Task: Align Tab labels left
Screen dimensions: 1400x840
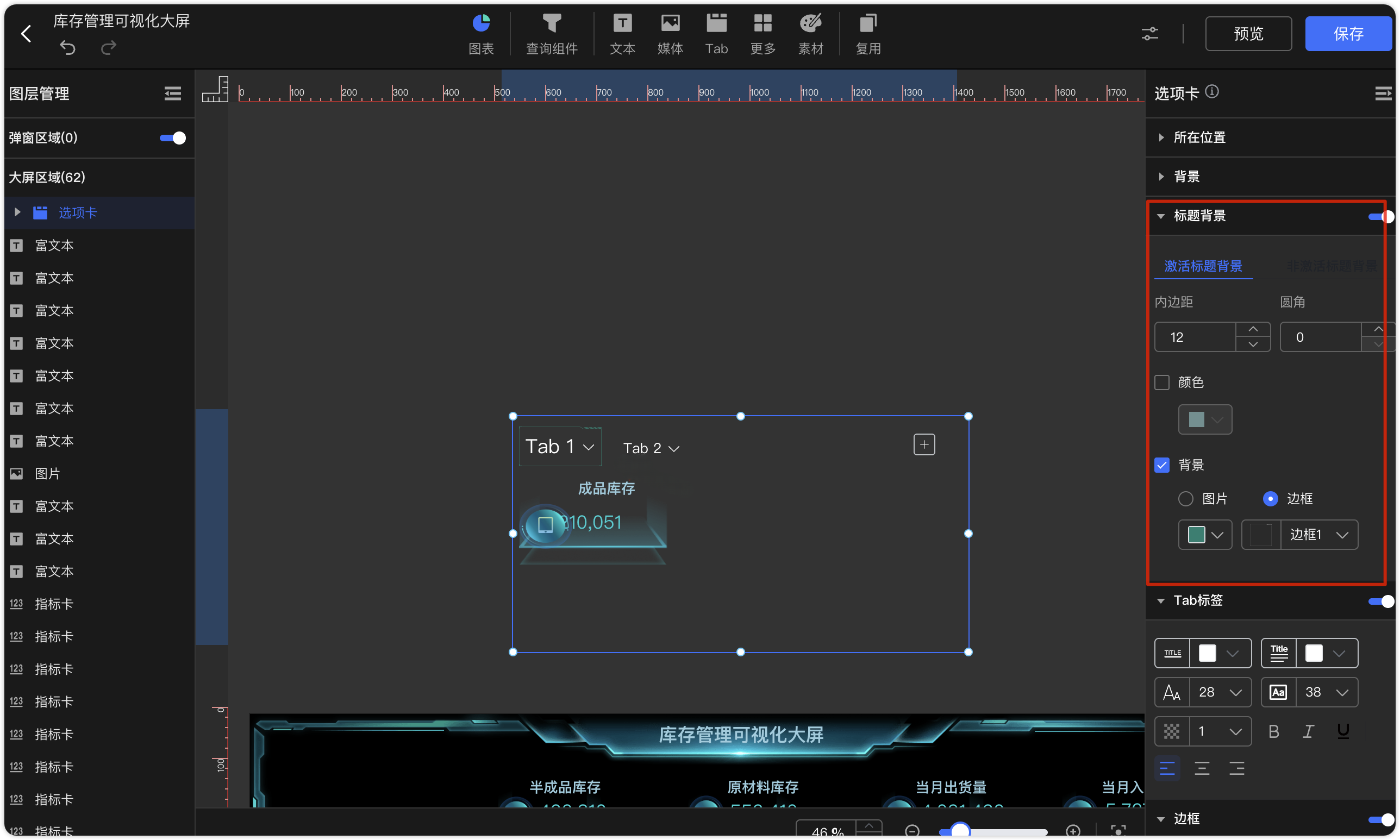Action: (x=1167, y=768)
